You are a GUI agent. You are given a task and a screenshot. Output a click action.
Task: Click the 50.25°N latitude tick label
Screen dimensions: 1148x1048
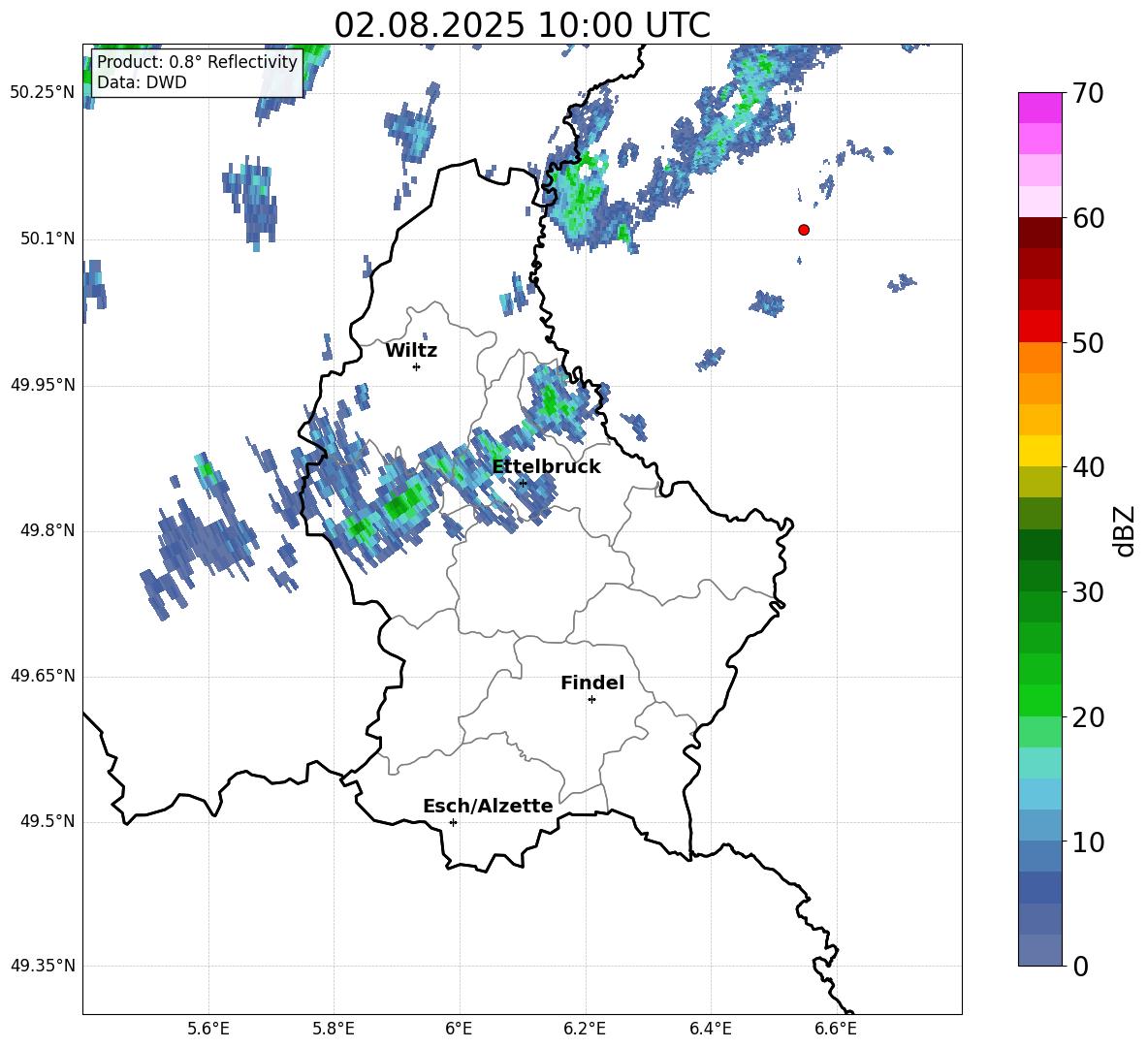[43, 93]
